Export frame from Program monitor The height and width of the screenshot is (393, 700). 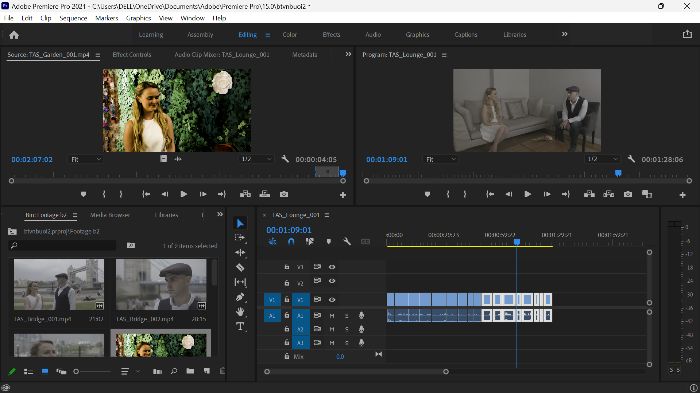point(628,194)
